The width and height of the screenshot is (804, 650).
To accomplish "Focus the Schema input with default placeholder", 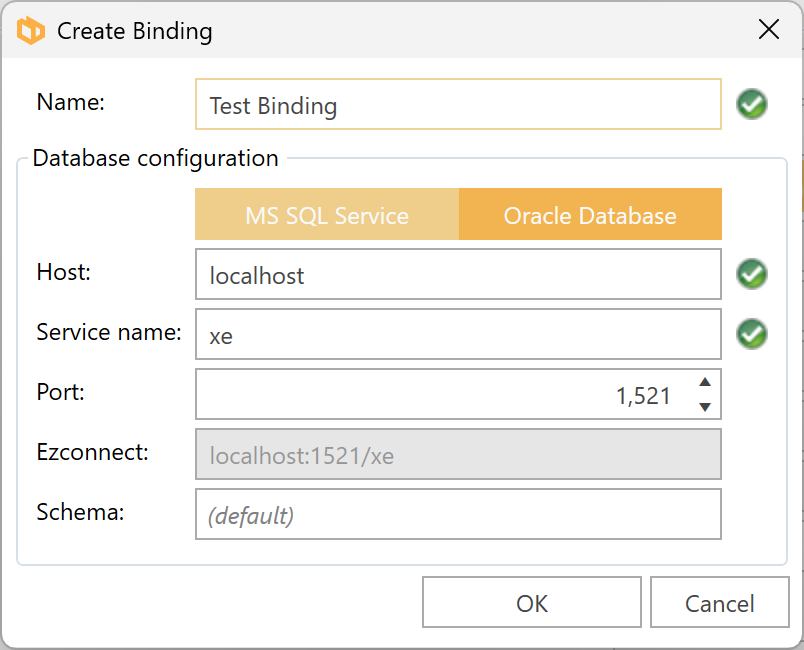I will [458, 515].
